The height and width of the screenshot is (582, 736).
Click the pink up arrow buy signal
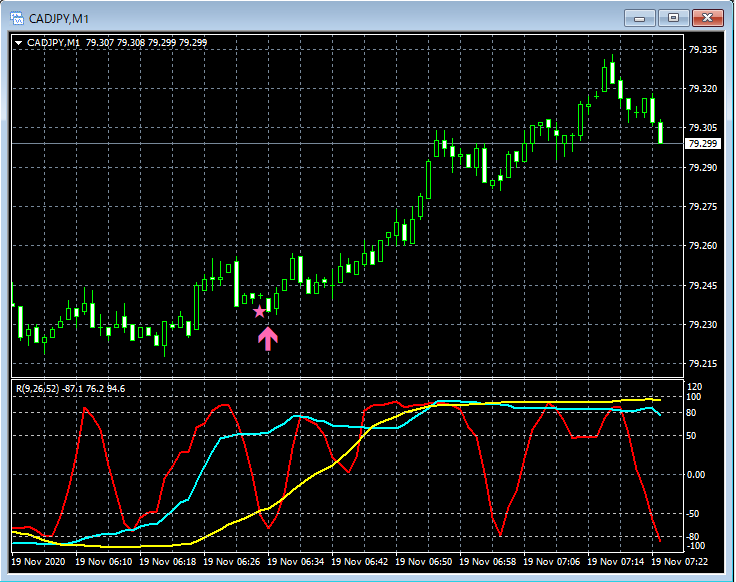[268, 338]
